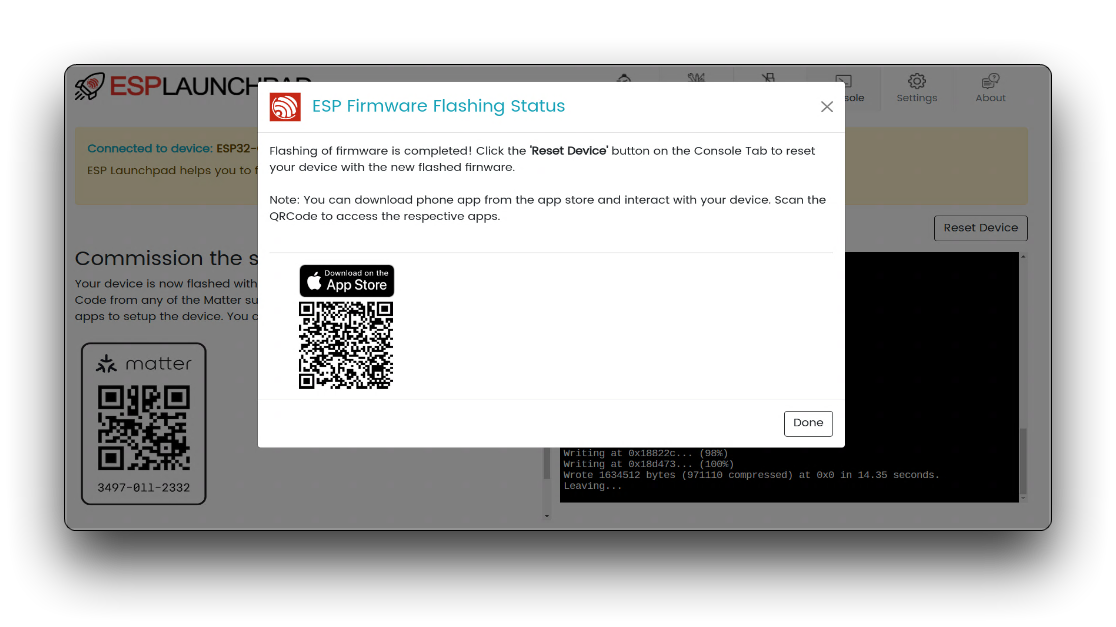Screen dimensions: 1116x627
Task: Click the 'Writing at 0x18d473... (100%)' line
Action: tap(648, 464)
